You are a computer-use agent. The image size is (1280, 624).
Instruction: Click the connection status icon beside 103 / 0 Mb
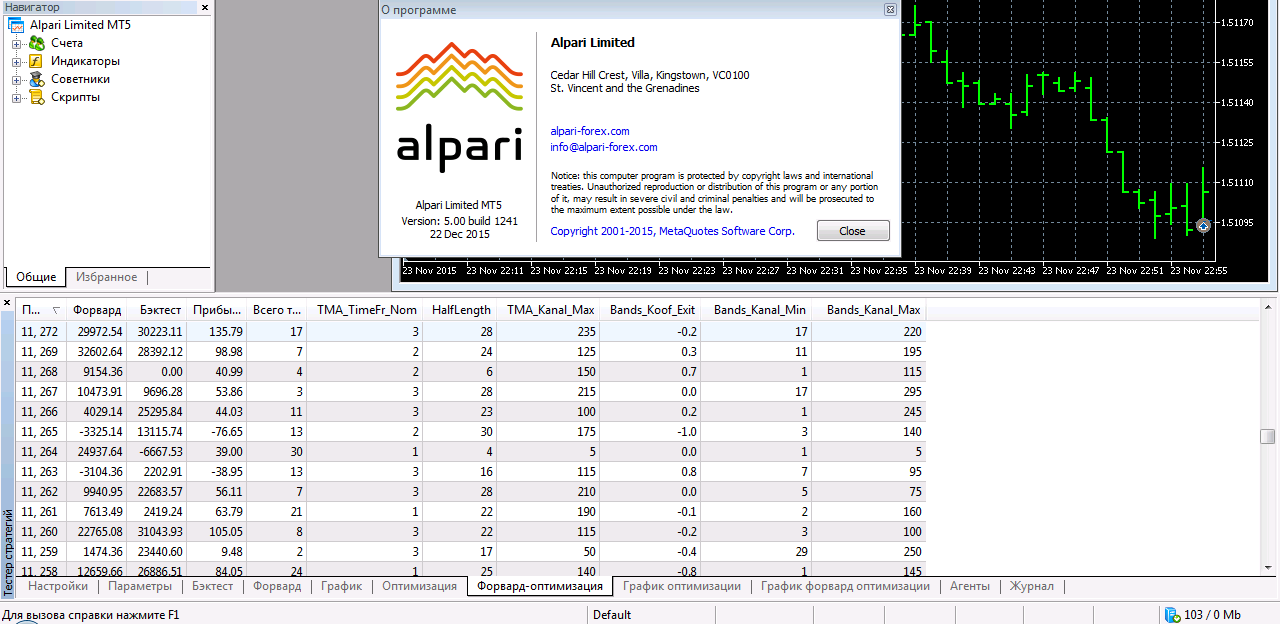(1172, 614)
